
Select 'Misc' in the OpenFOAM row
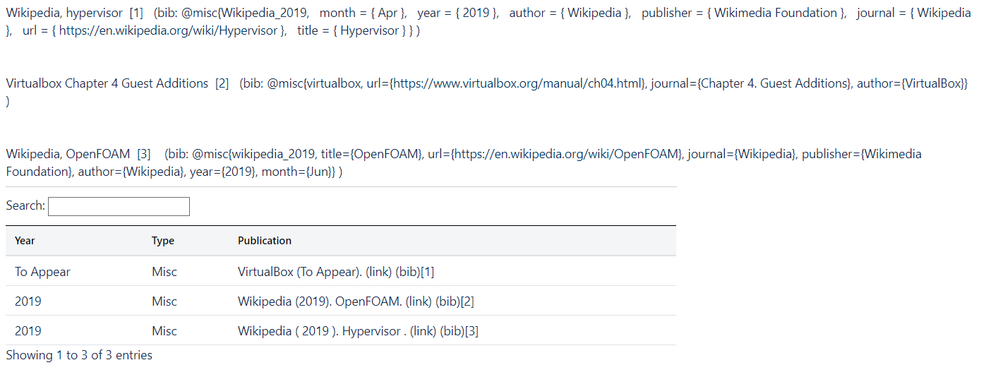(x=164, y=301)
